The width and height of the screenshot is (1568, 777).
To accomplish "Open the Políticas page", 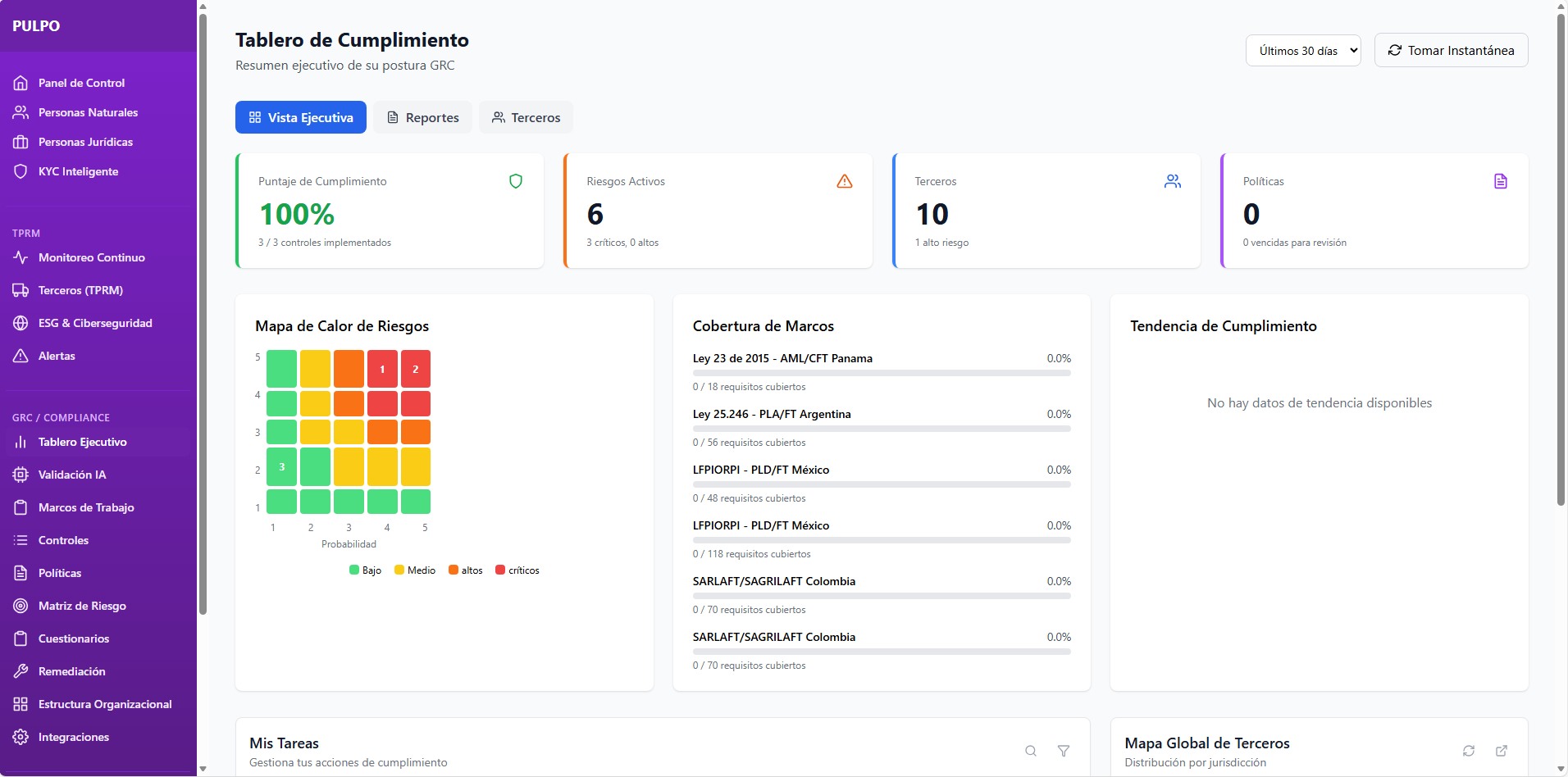I will tap(61, 573).
